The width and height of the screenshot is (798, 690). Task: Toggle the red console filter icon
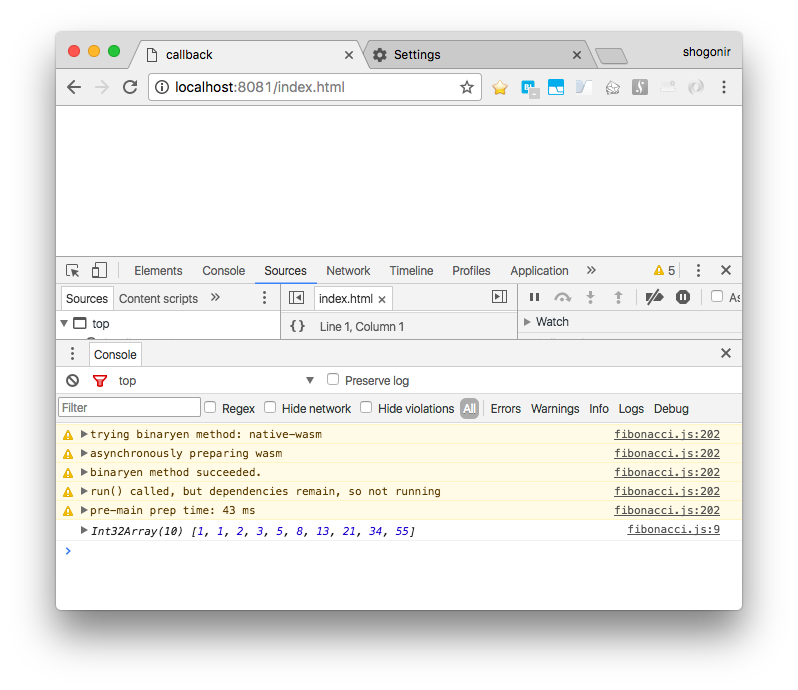point(100,380)
